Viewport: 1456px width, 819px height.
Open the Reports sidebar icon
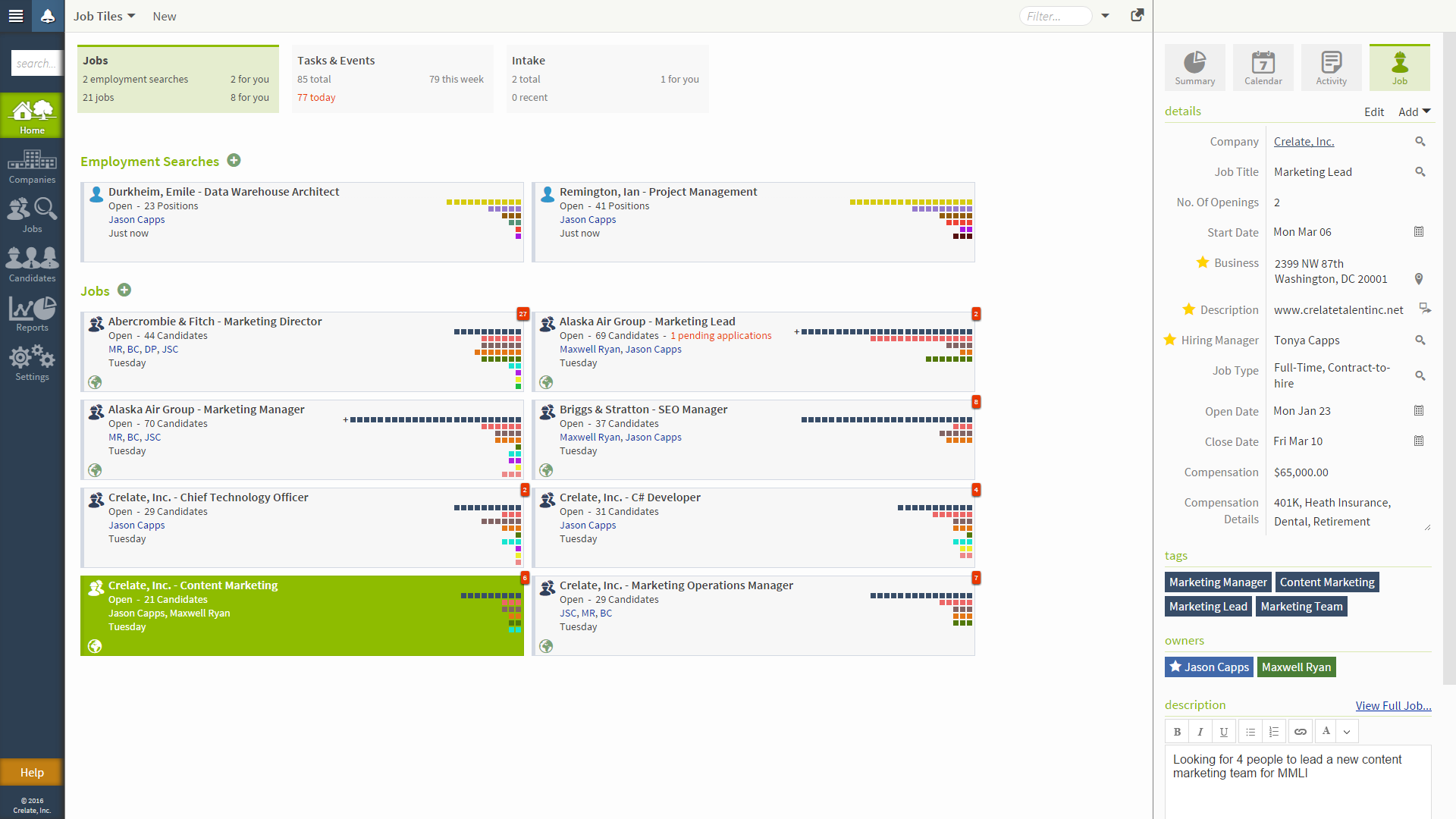coord(32,314)
